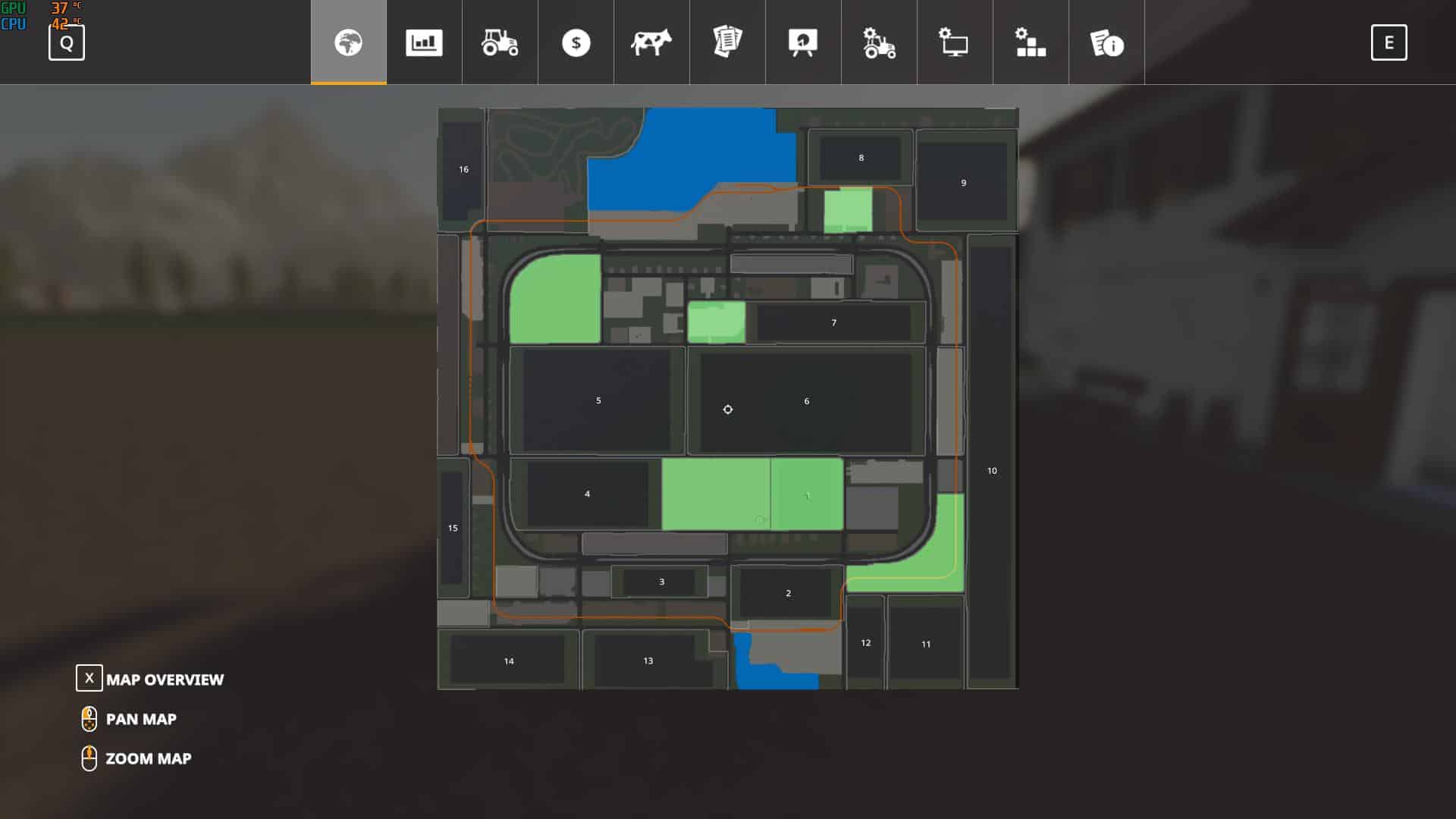Click the crosshair marker on the map
This screenshot has height=819, width=1456.
(727, 409)
